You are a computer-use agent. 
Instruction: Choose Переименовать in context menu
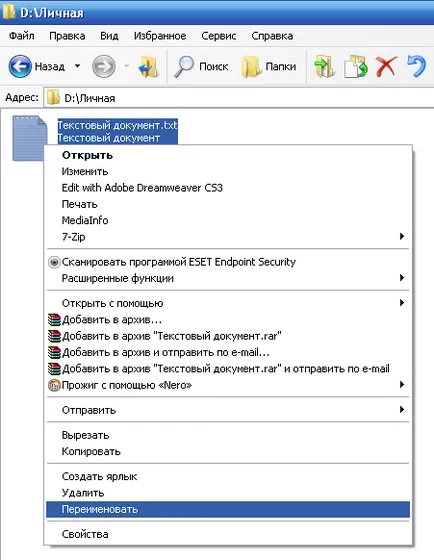pyautogui.click(x=228, y=509)
